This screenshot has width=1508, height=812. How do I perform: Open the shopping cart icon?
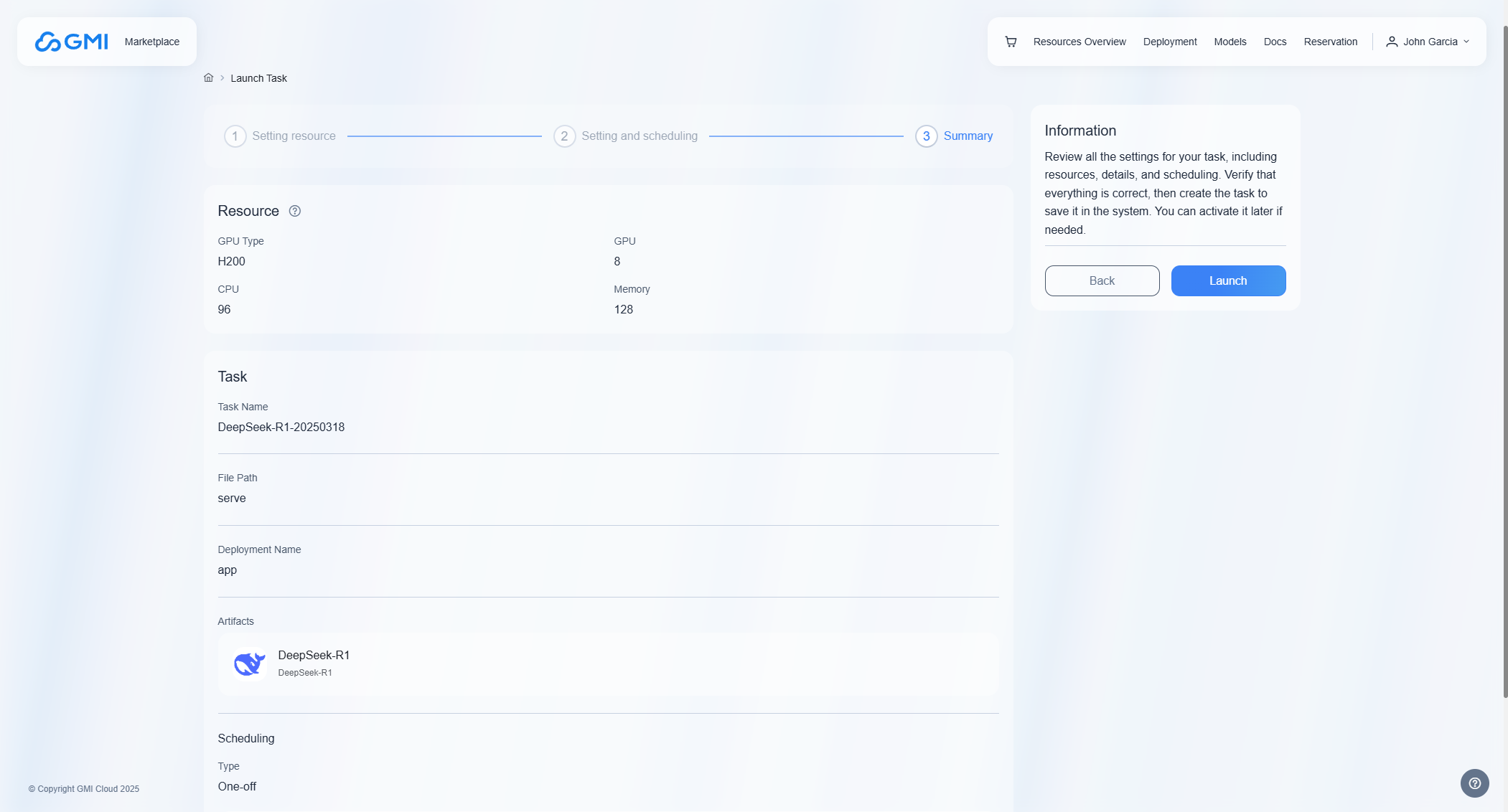coord(1011,42)
